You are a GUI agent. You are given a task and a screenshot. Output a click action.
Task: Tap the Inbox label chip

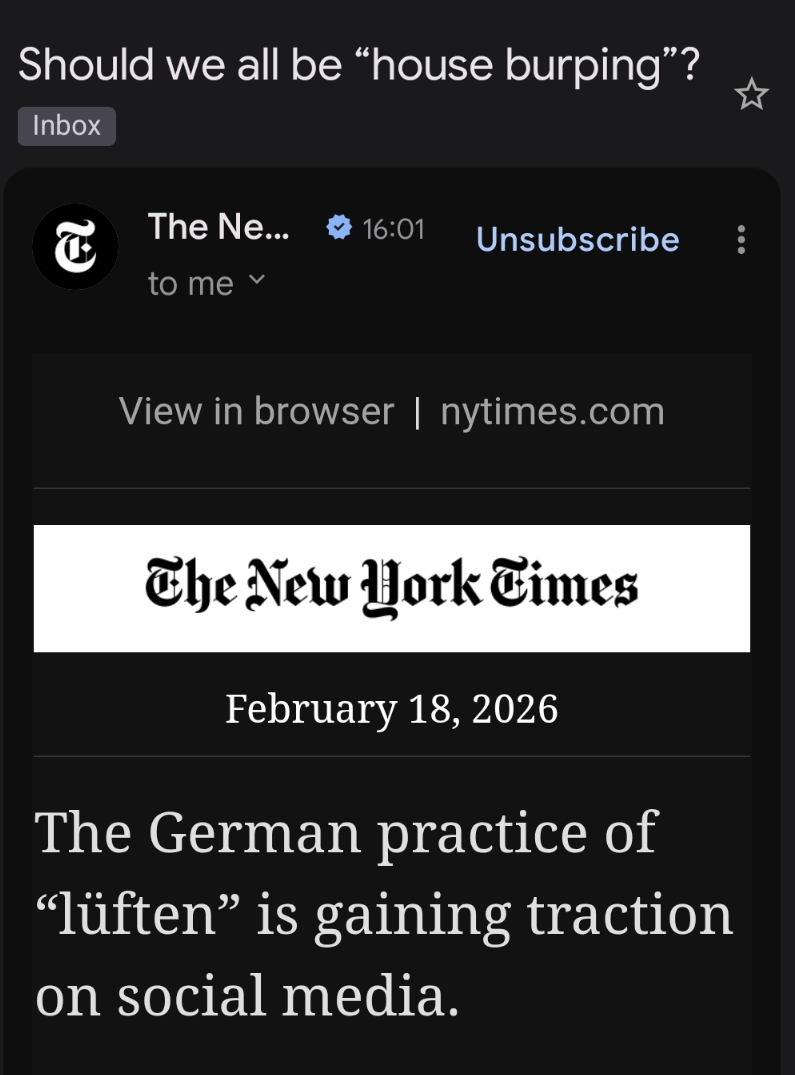pos(67,126)
